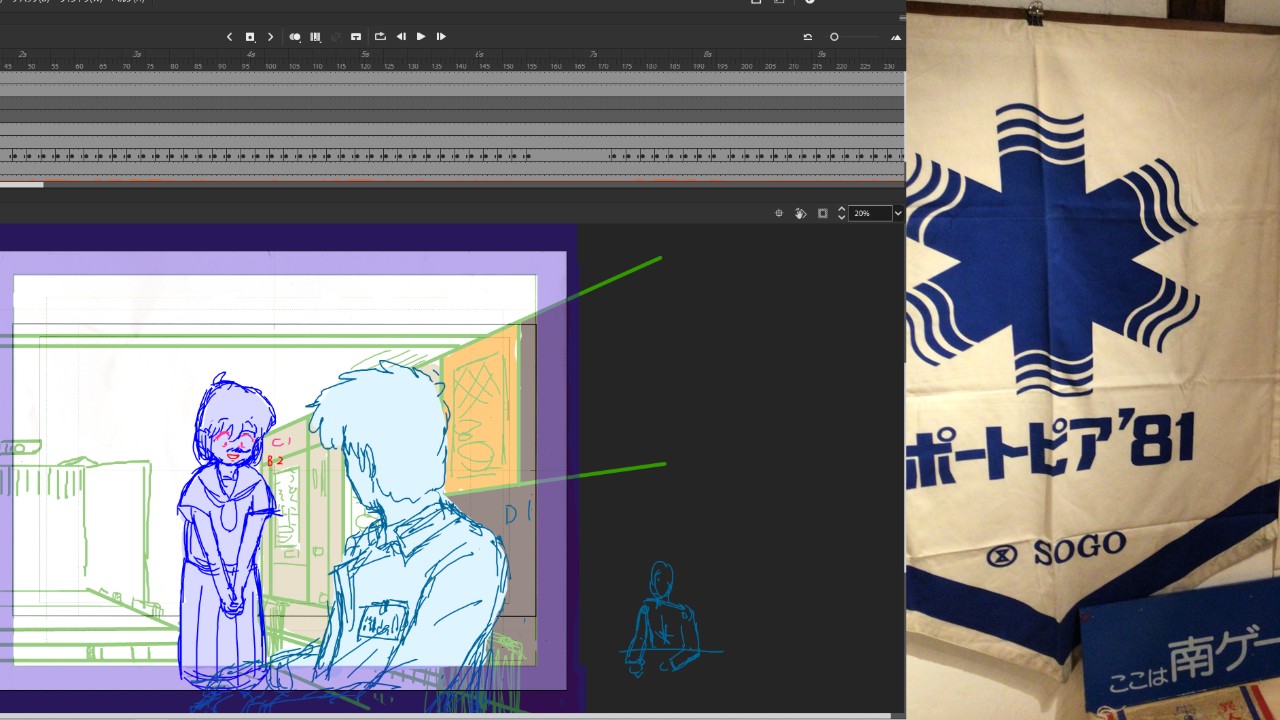Insert a keyframe using the timeline button
Viewport: 1280px width, 720px height.
(250, 37)
